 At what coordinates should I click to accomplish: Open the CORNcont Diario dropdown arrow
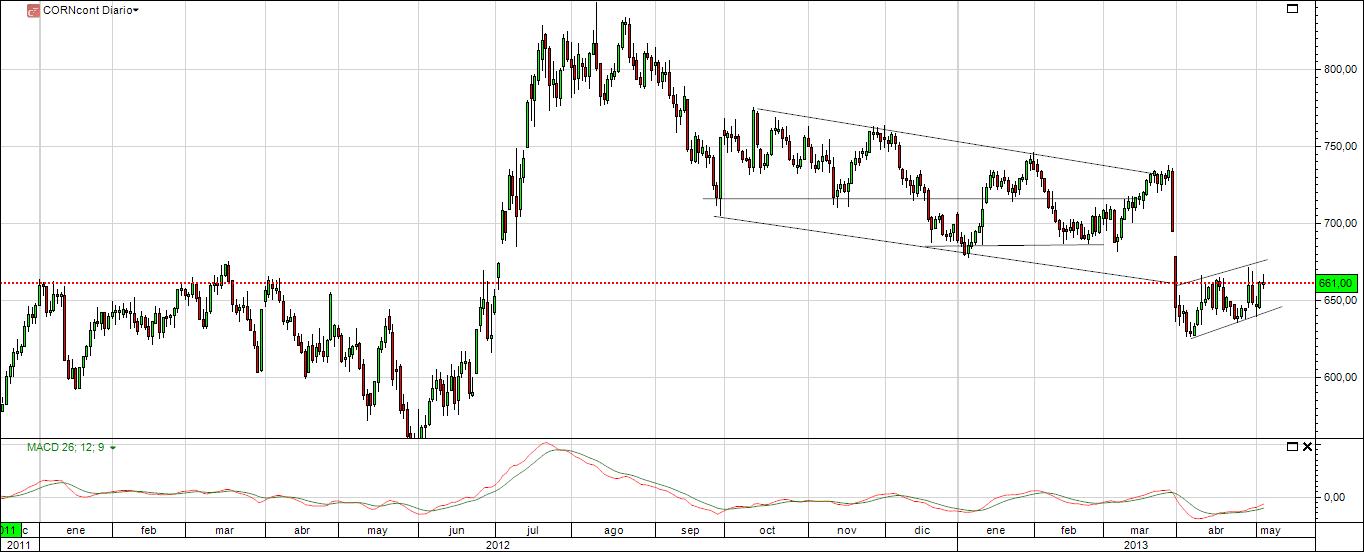tap(136, 10)
